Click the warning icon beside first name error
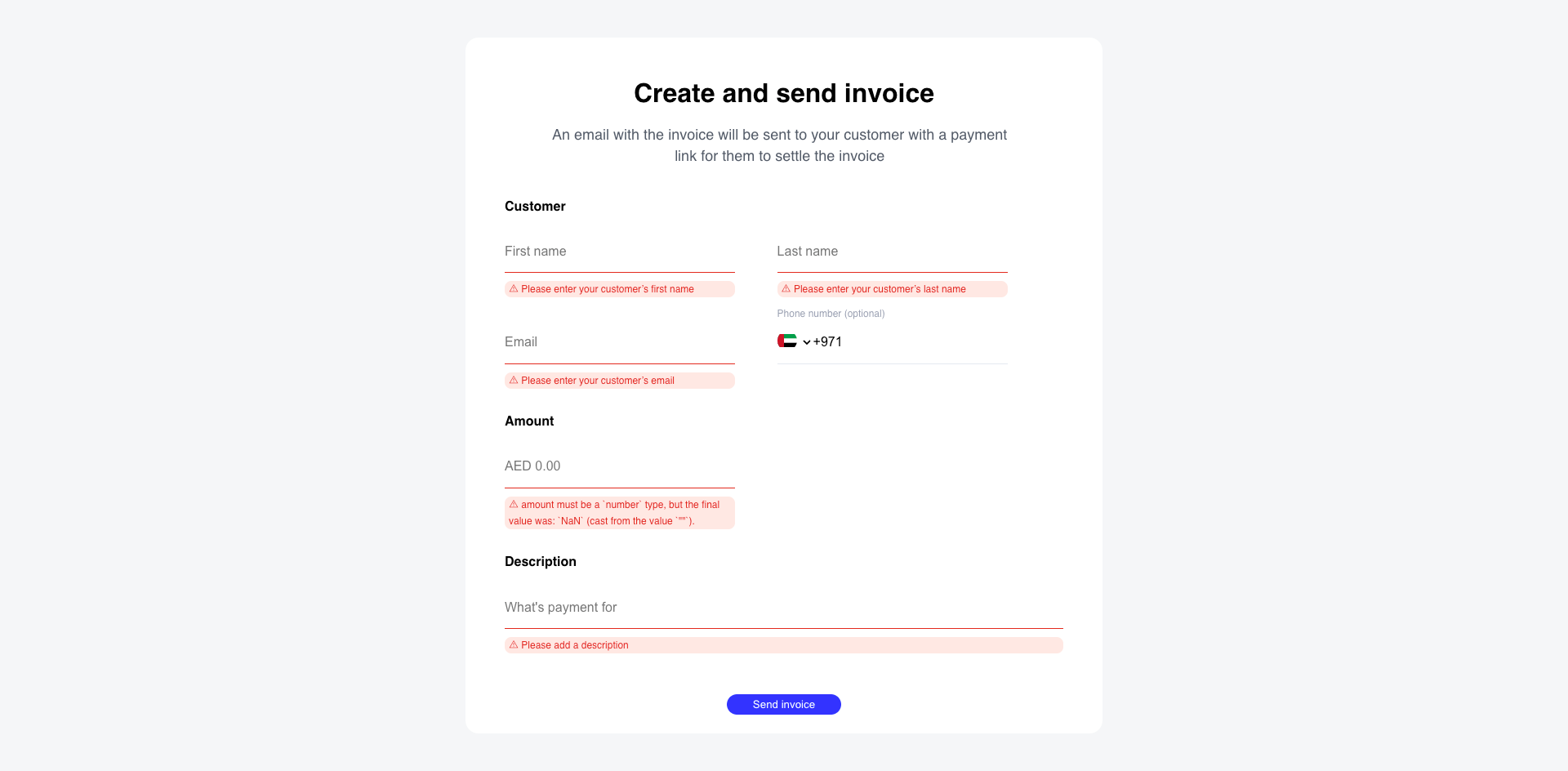The image size is (1568, 771). coord(514,289)
